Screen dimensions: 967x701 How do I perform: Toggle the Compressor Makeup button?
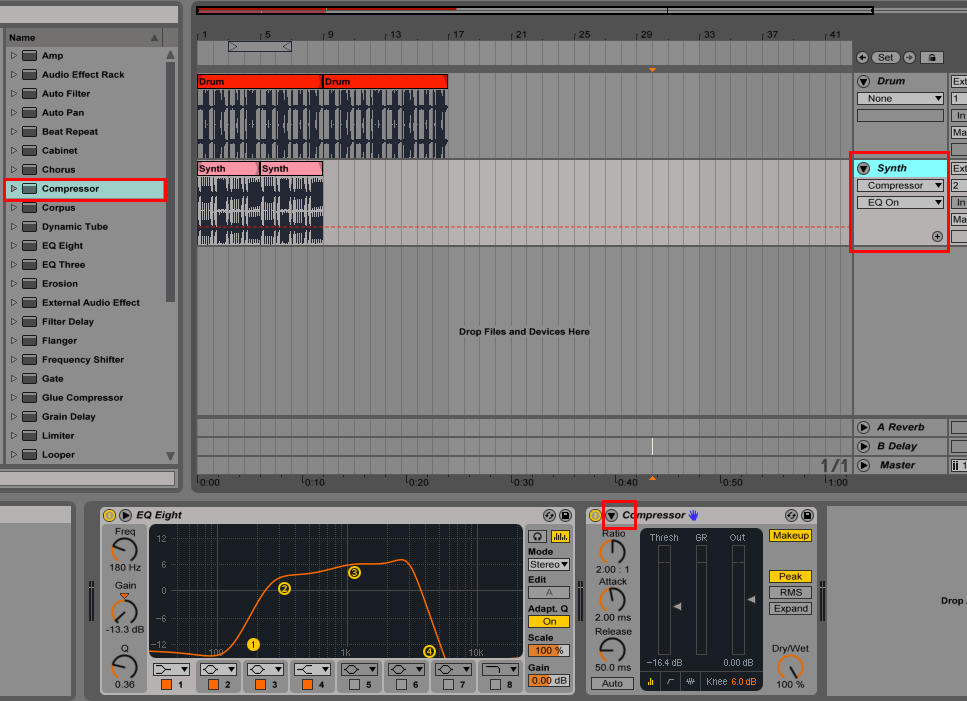[x=791, y=536]
